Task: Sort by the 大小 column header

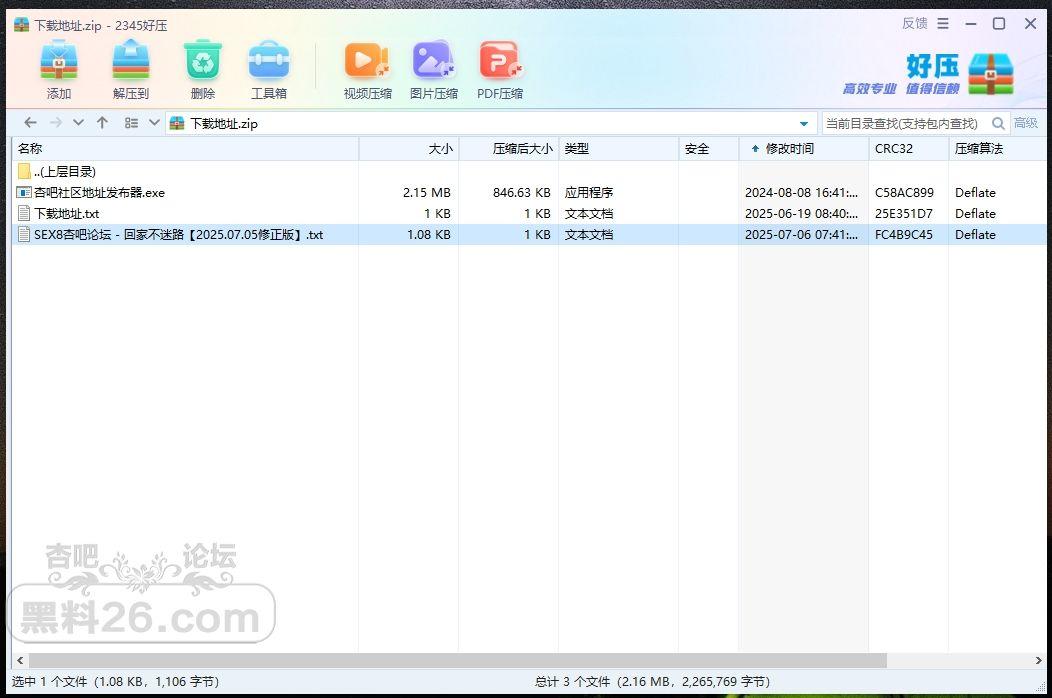Action: [409, 148]
